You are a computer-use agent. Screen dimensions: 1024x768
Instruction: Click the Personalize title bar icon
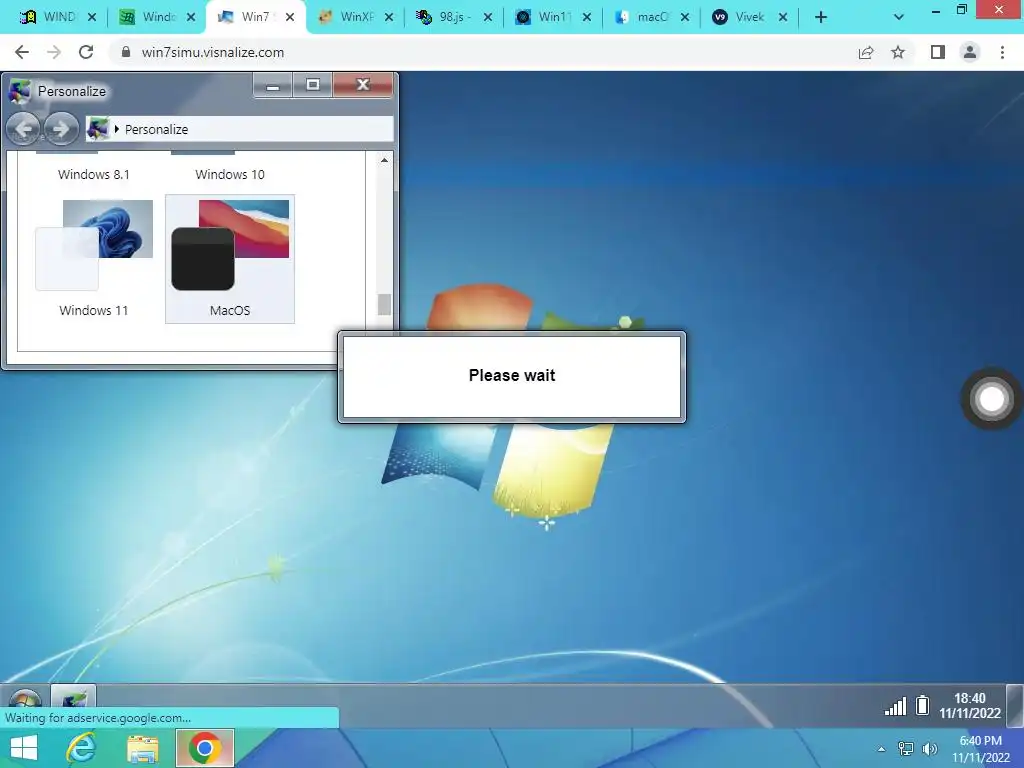(x=20, y=91)
